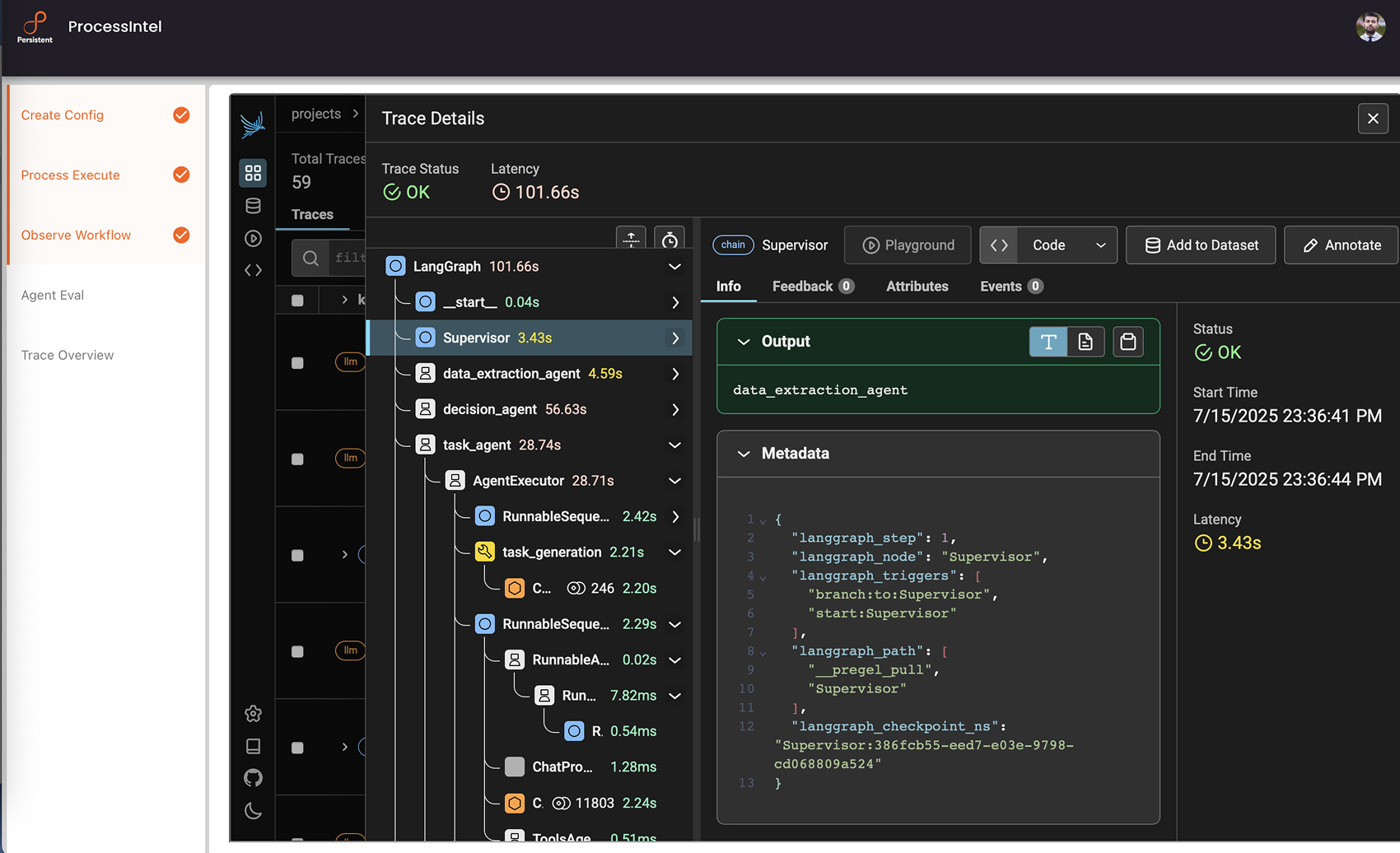Open the projects grid icon in sidebar

point(253,173)
